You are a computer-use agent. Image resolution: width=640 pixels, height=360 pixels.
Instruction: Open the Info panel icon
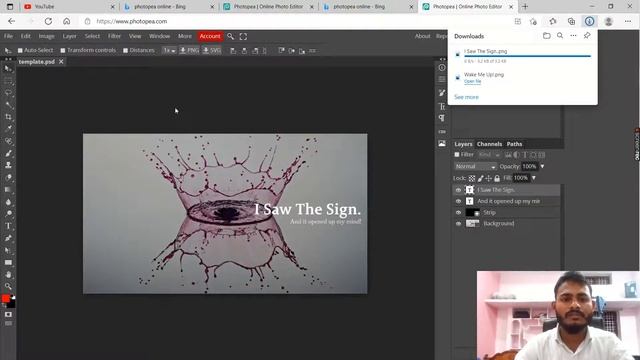(x=442, y=67)
